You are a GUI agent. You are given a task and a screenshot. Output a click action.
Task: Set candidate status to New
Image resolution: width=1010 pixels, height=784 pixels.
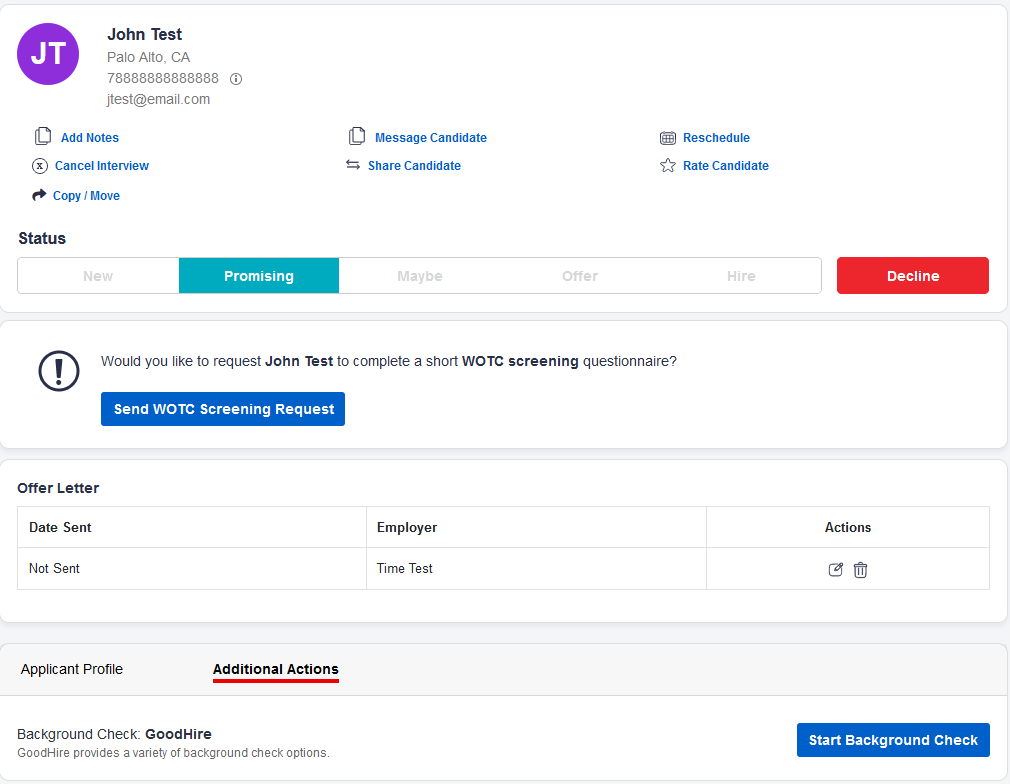tap(98, 276)
